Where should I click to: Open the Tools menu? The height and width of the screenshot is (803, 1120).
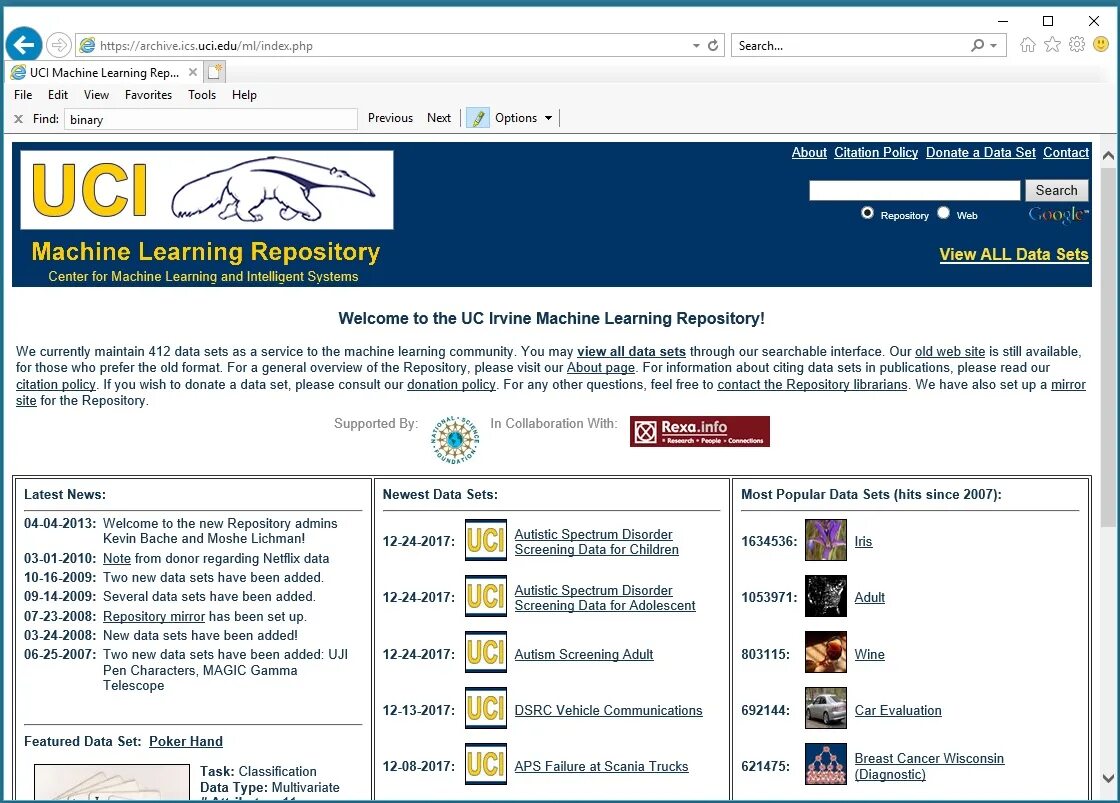201,94
